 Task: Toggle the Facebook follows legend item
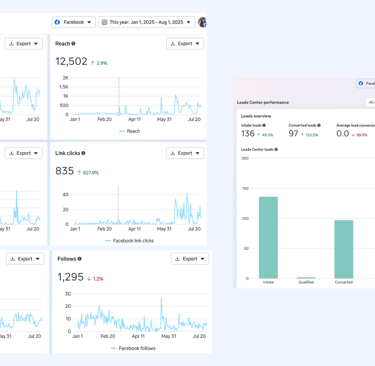(133, 348)
